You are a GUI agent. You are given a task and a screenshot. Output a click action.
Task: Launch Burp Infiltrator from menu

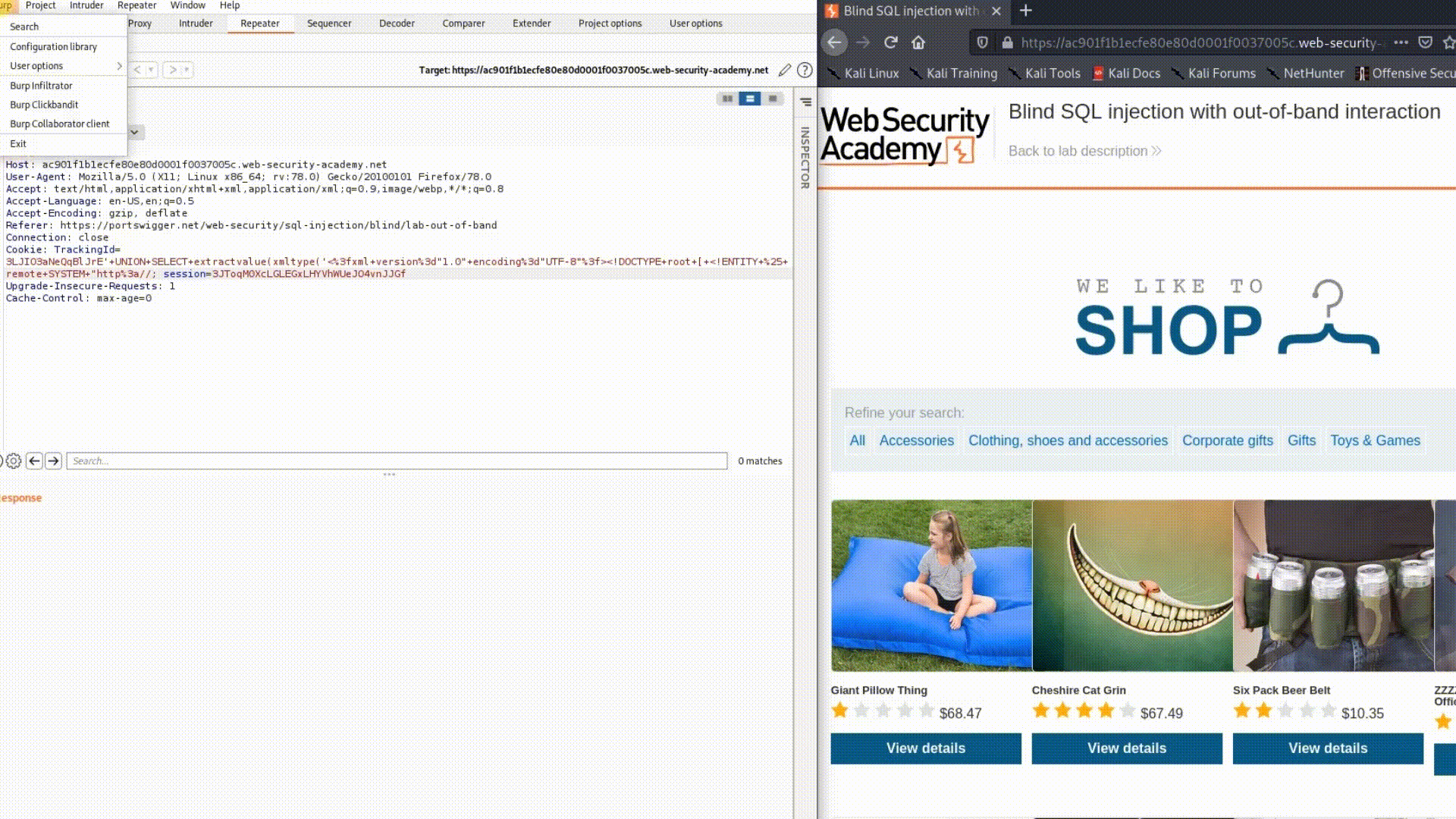[x=63, y=86]
